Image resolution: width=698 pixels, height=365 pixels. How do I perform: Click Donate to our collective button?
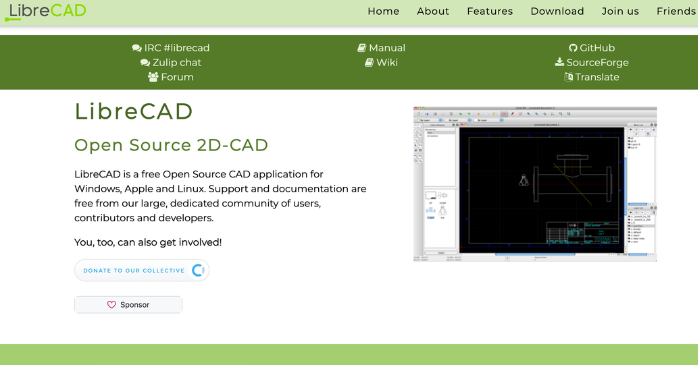(x=142, y=270)
